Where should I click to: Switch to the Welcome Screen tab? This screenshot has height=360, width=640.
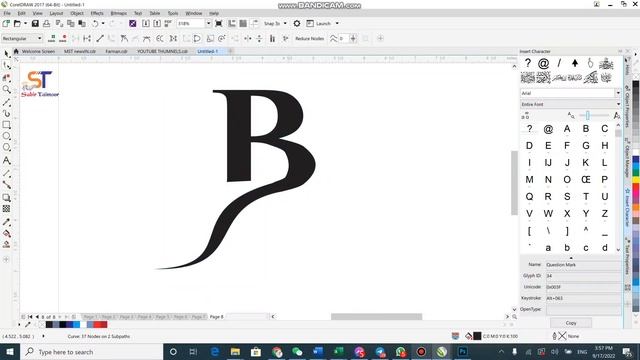[38, 51]
